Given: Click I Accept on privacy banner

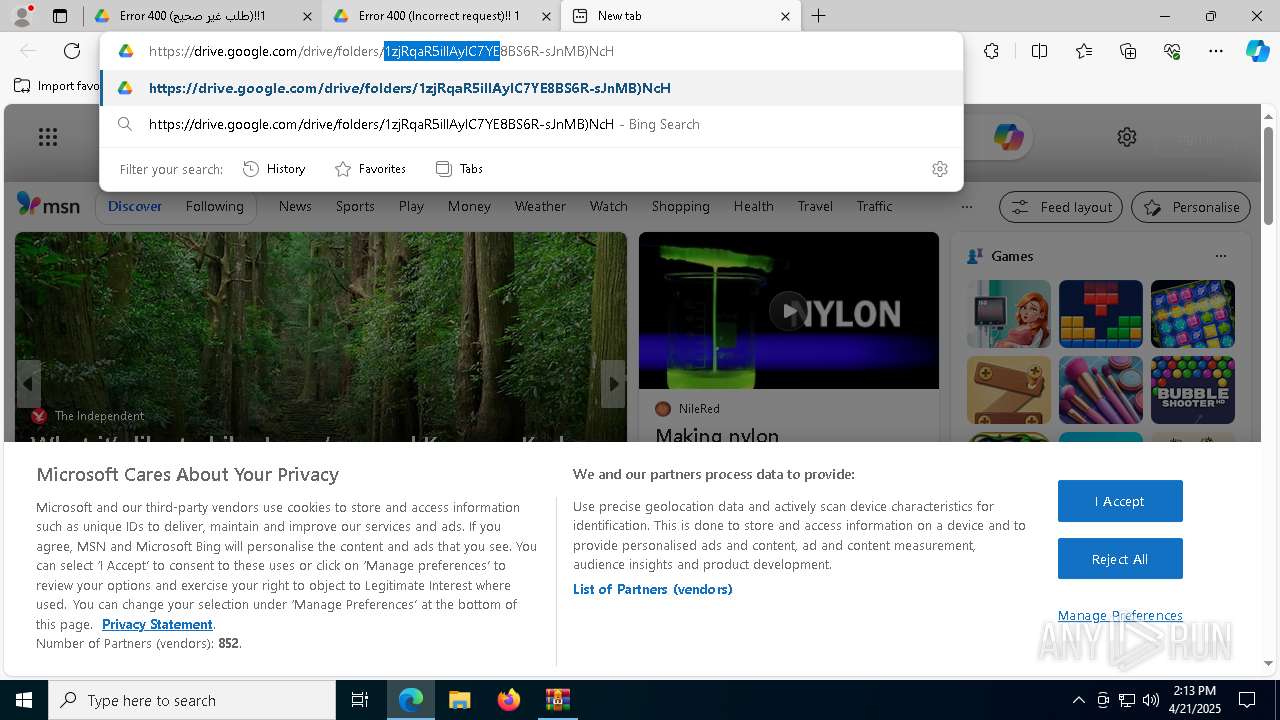Looking at the screenshot, I should (x=1120, y=501).
